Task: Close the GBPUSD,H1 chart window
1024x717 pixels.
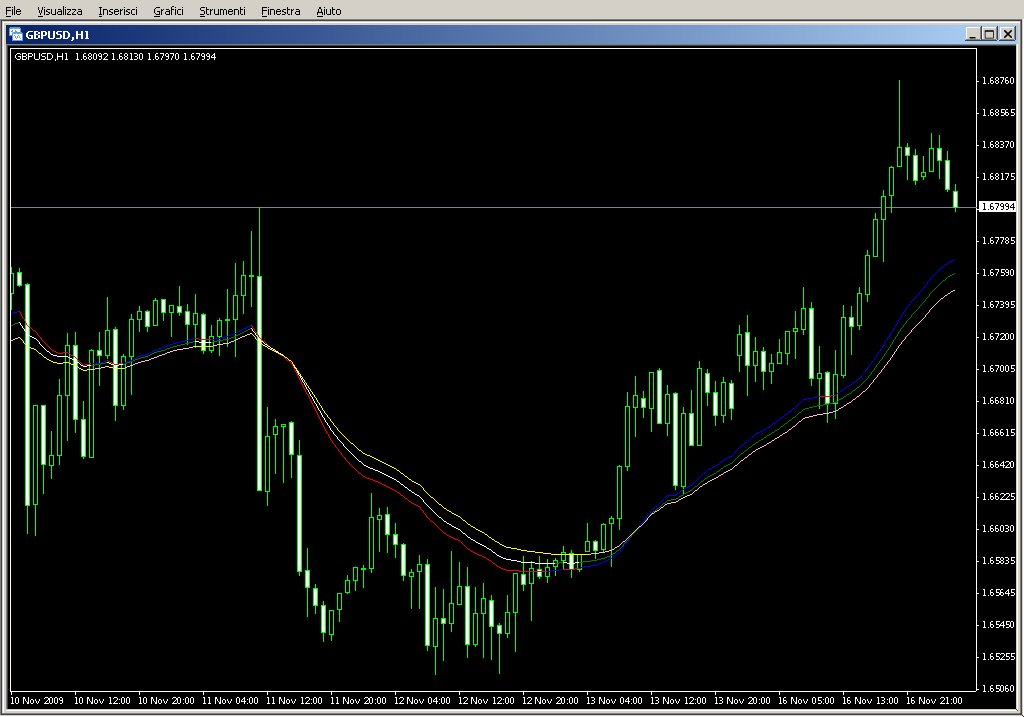Action: coord(1007,34)
